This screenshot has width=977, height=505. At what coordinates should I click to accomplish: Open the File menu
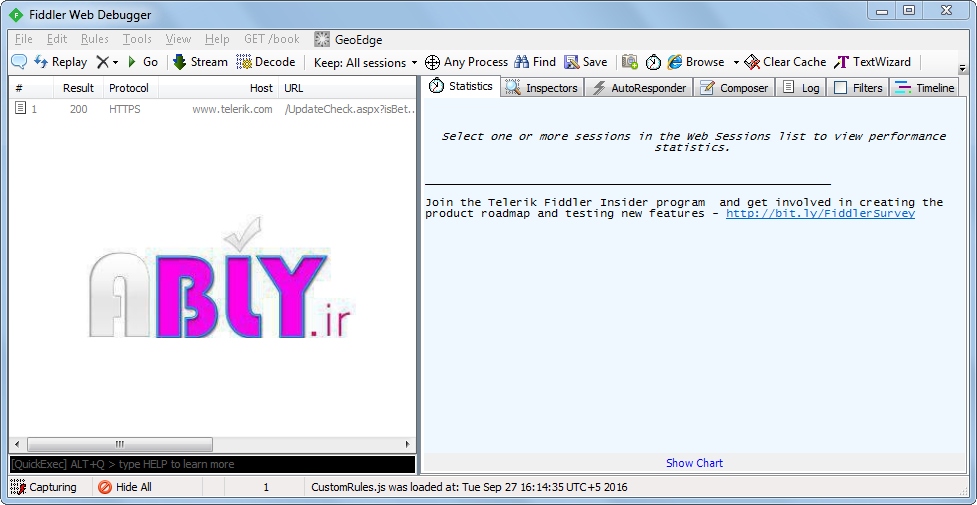[x=24, y=39]
